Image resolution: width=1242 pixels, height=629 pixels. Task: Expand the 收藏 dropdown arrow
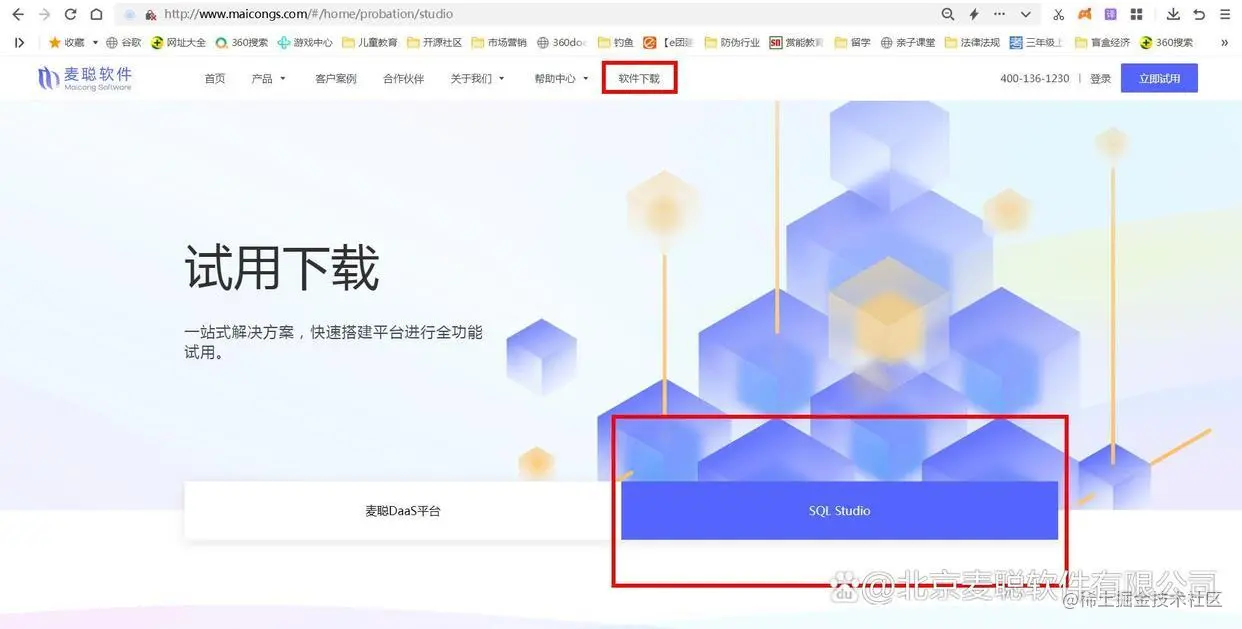[x=95, y=42]
